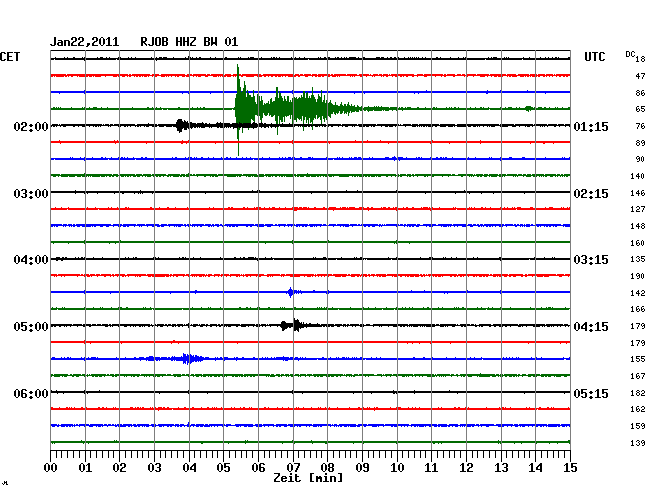The image size is (650, 494).
Task: Click the 09 minute axis label
Action: click(x=362, y=468)
